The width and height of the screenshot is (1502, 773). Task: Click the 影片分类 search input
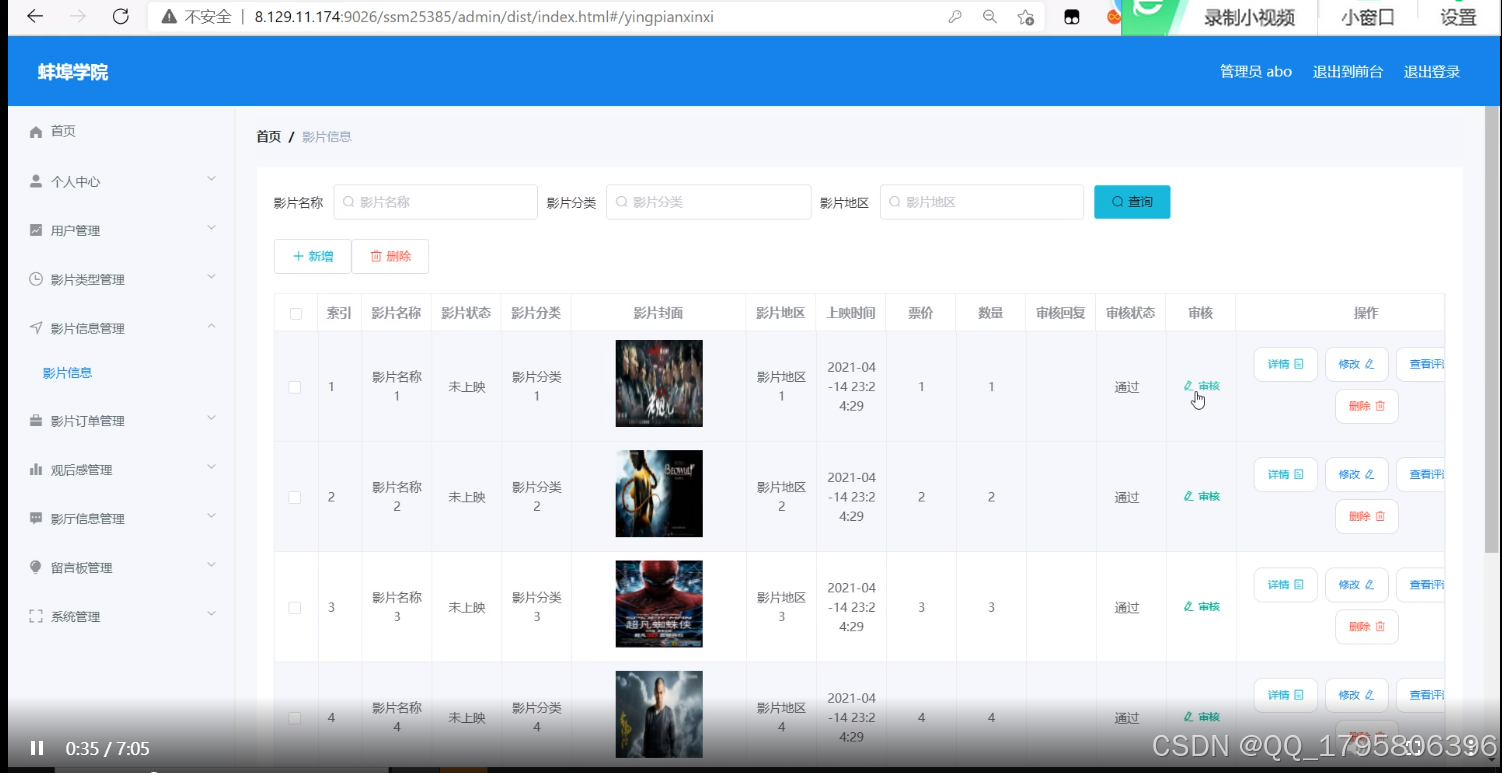click(x=709, y=202)
